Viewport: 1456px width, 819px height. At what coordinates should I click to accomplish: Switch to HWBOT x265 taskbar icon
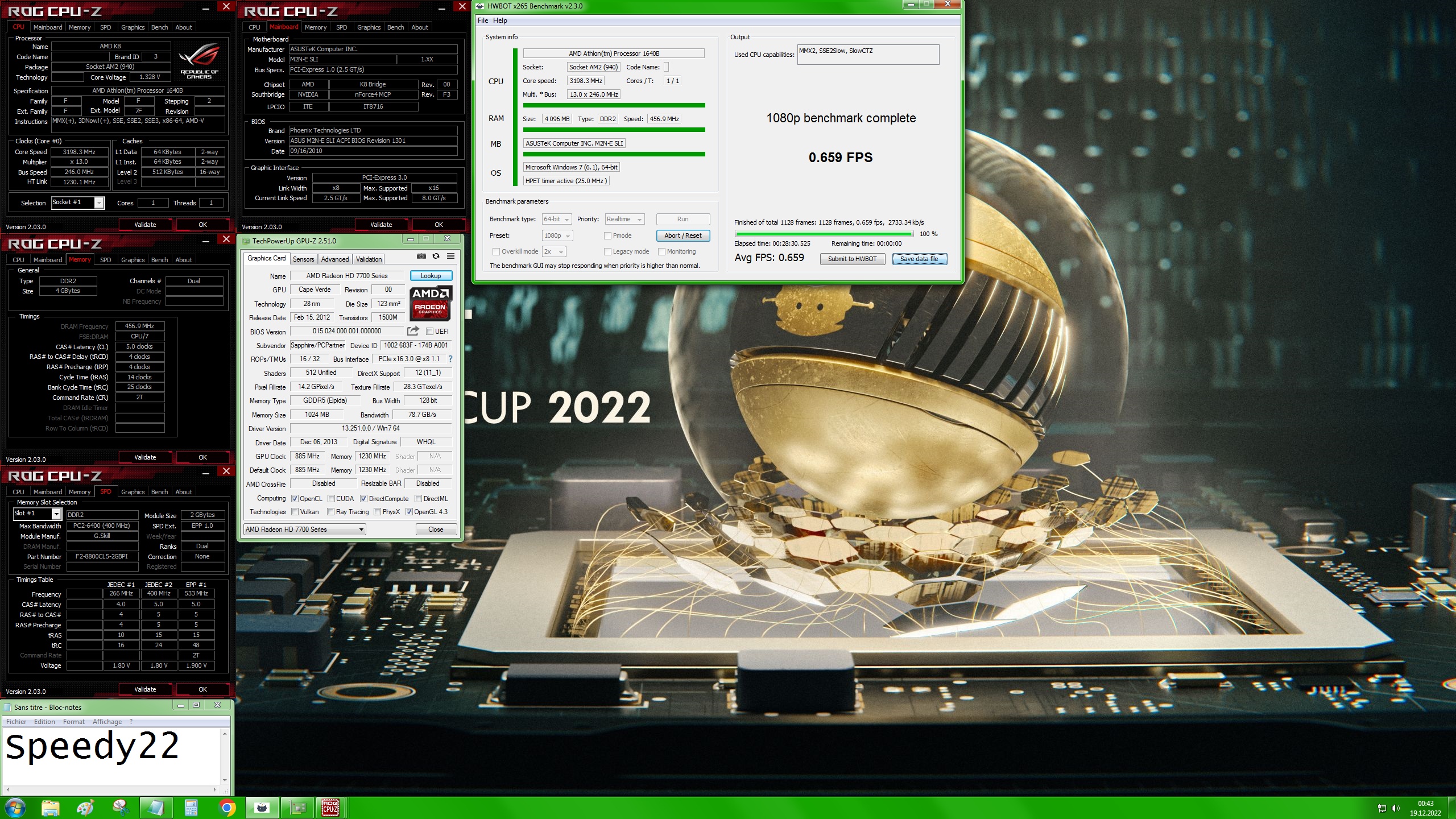click(x=262, y=808)
